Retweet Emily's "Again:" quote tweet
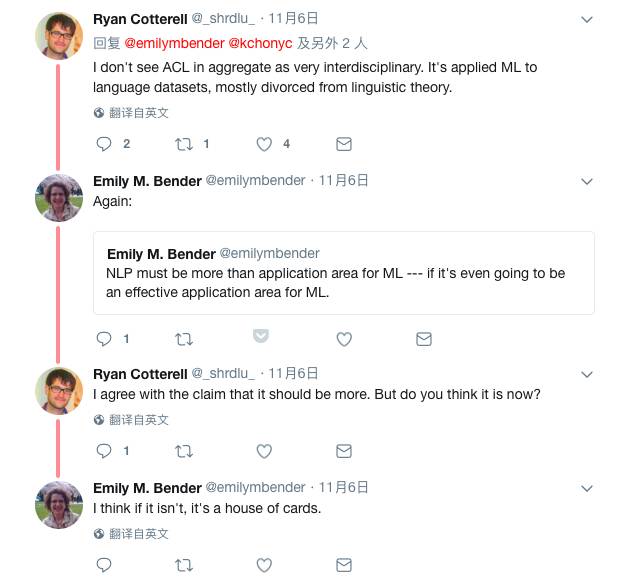 tap(184, 339)
